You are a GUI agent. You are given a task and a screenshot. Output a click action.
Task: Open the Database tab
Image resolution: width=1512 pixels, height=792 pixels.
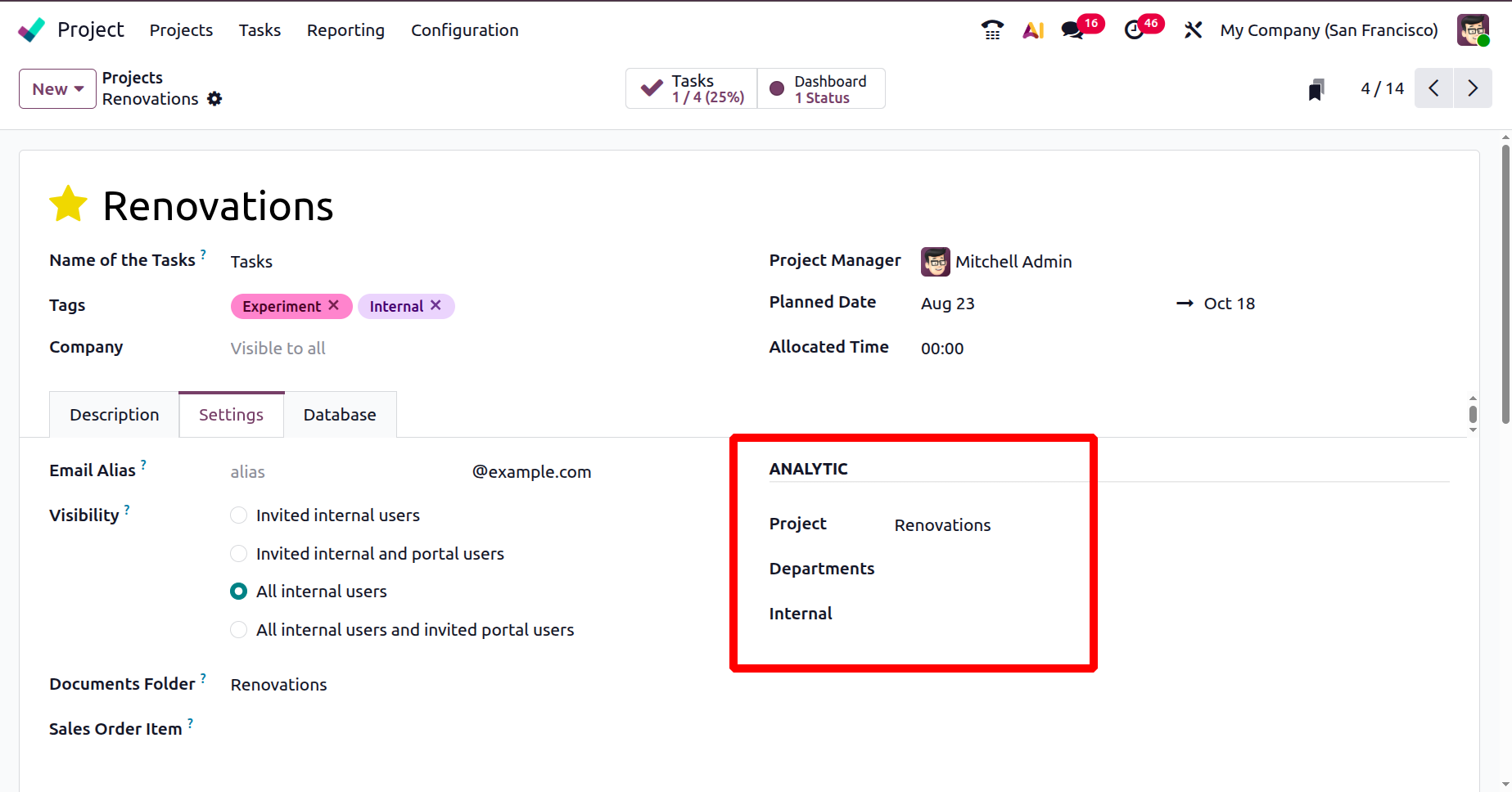click(340, 415)
